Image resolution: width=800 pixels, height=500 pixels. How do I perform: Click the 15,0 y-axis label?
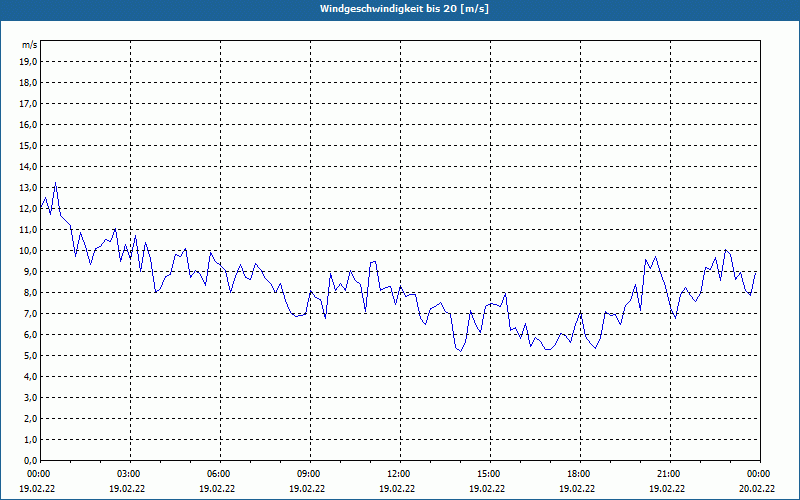[x=29, y=145]
